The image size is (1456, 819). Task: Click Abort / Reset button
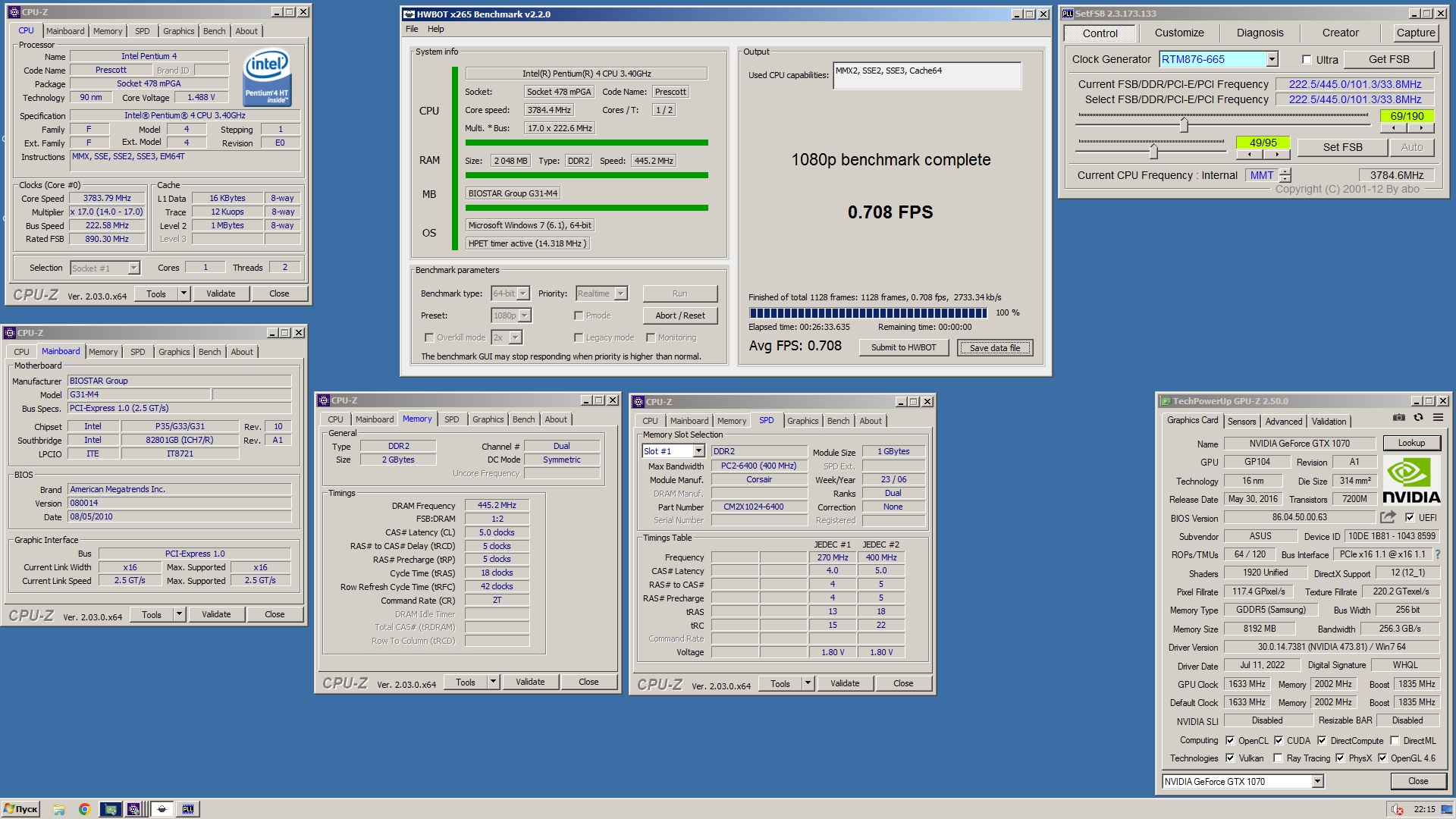tap(679, 315)
